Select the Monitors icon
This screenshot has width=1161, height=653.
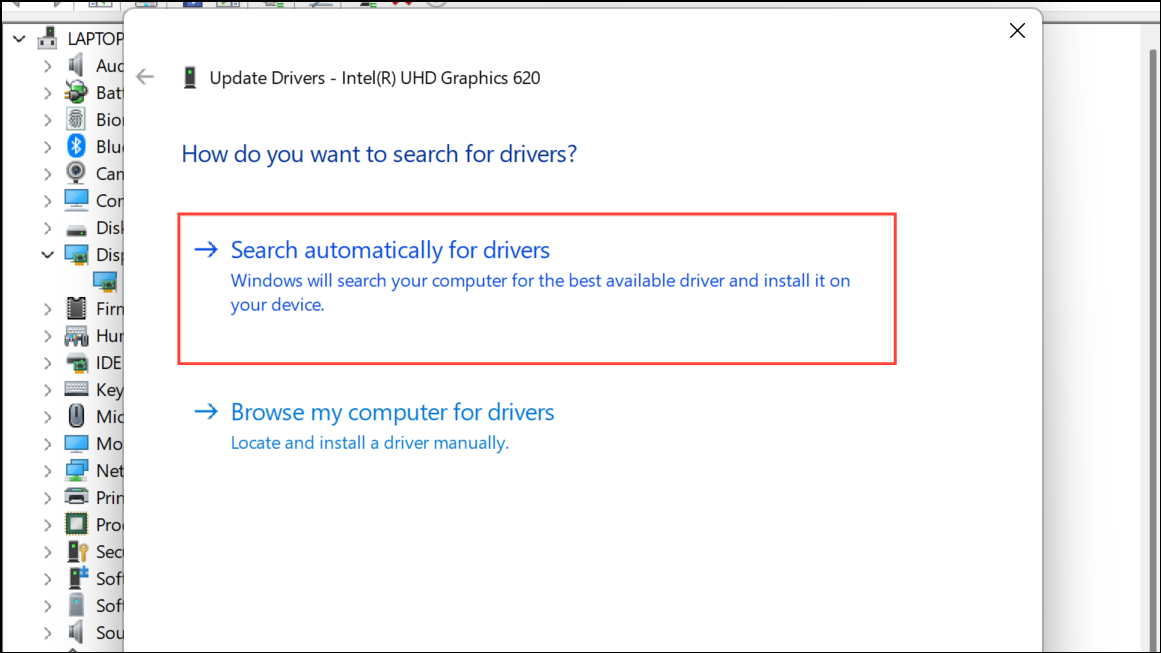tap(76, 443)
